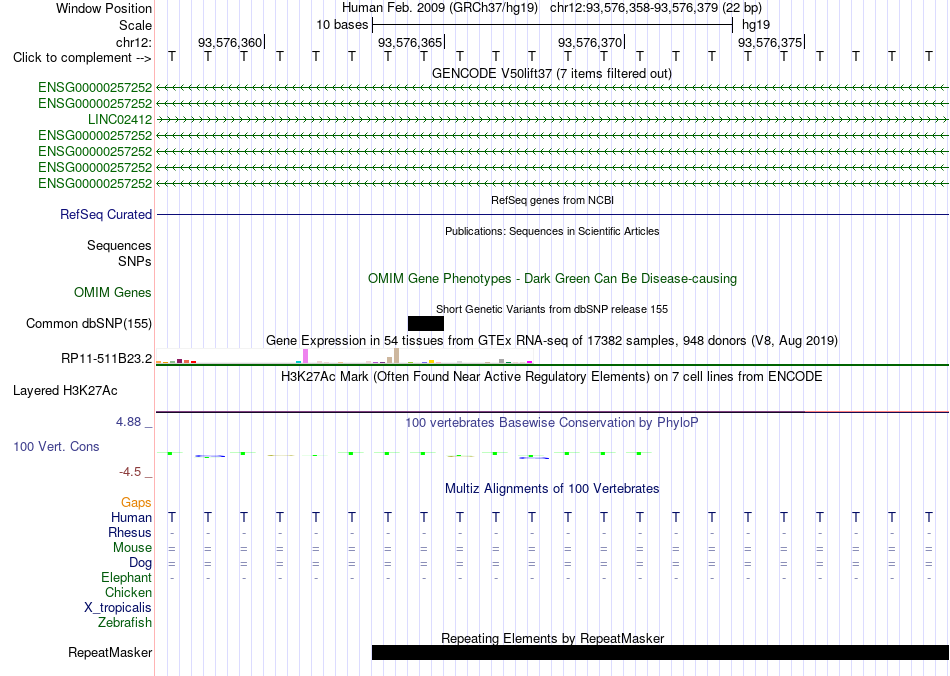Click the 'RefSeq genes from NCBI' track title
The width and height of the screenshot is (950, 676).
553,200
